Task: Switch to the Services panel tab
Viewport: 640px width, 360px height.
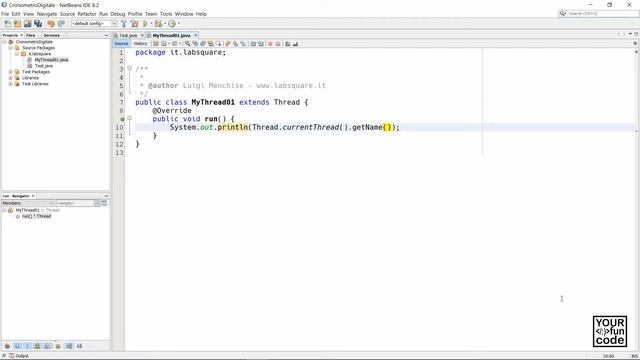Action: (52, 36)
